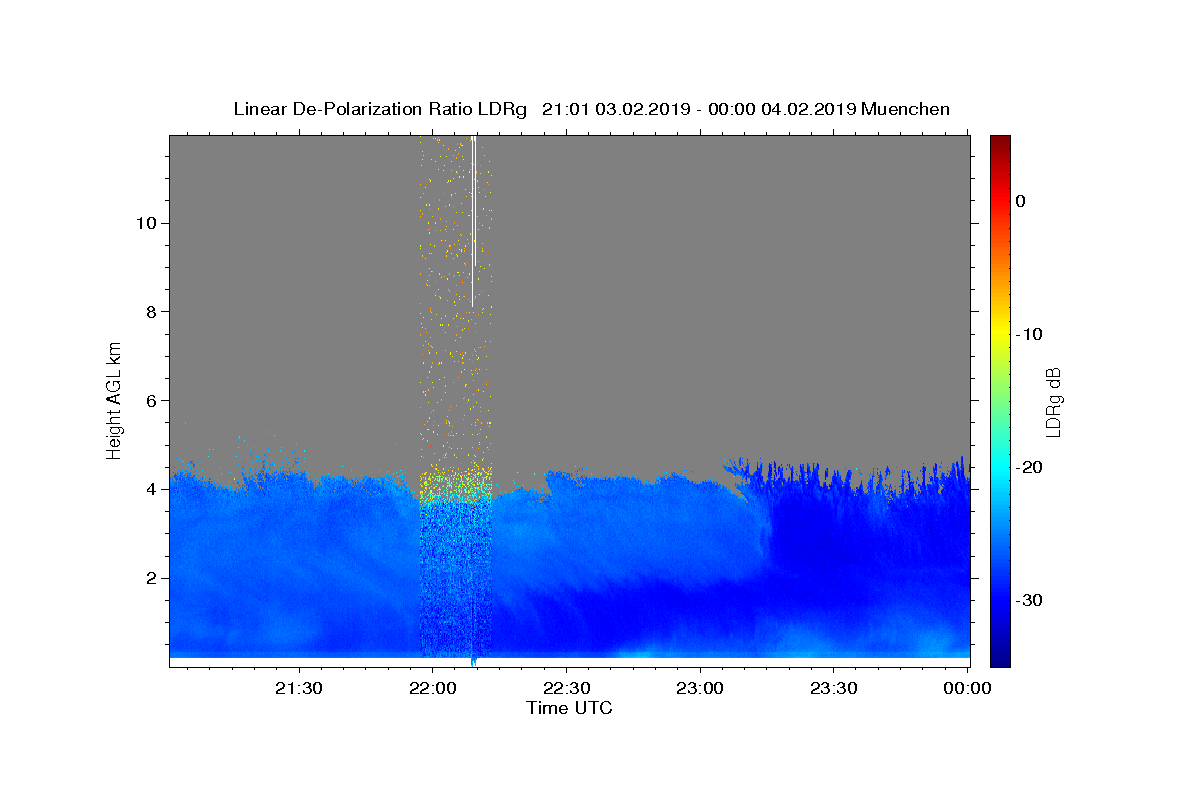Click the '21:30' time axis label
The height and width of the screenshot is (800, 1200).
point(299,688)
